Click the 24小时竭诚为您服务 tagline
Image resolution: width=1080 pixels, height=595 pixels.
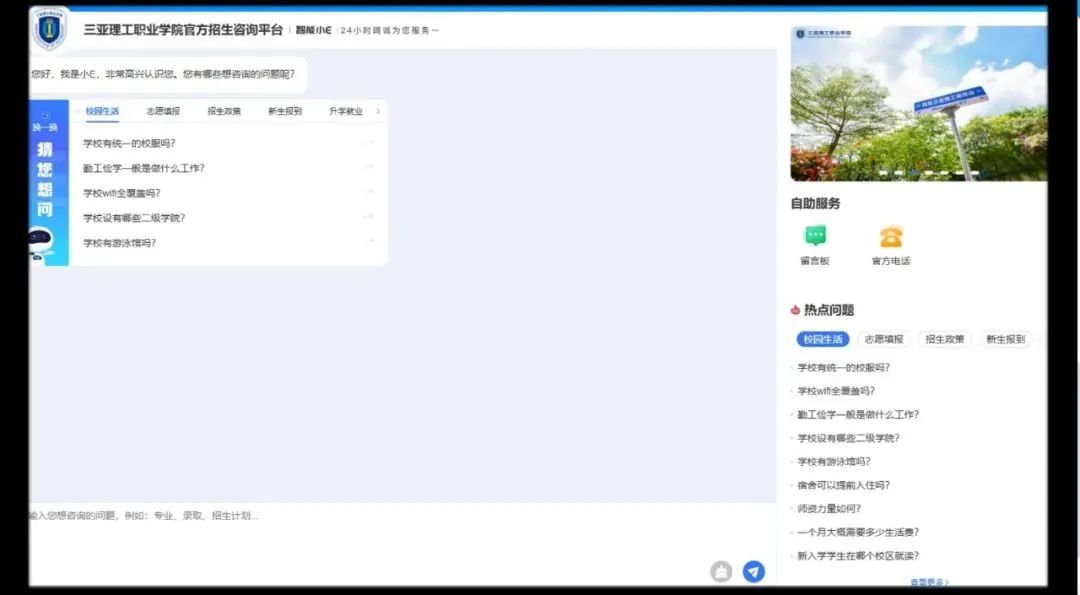click(389, 30)
